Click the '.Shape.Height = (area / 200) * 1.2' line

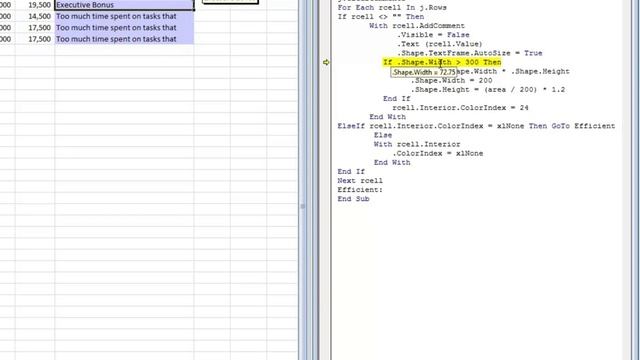click(488, 89)
